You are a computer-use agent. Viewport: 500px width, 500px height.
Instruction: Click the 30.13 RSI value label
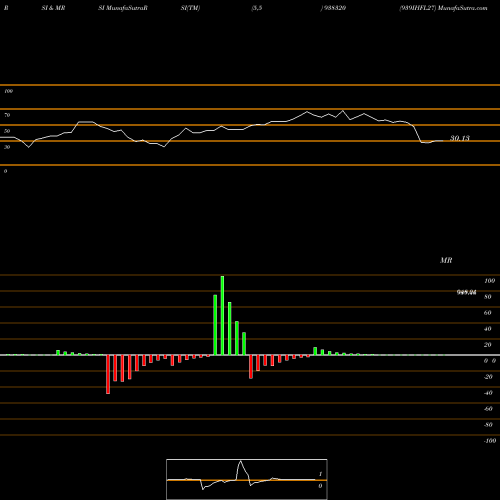(x=460, y=138)
